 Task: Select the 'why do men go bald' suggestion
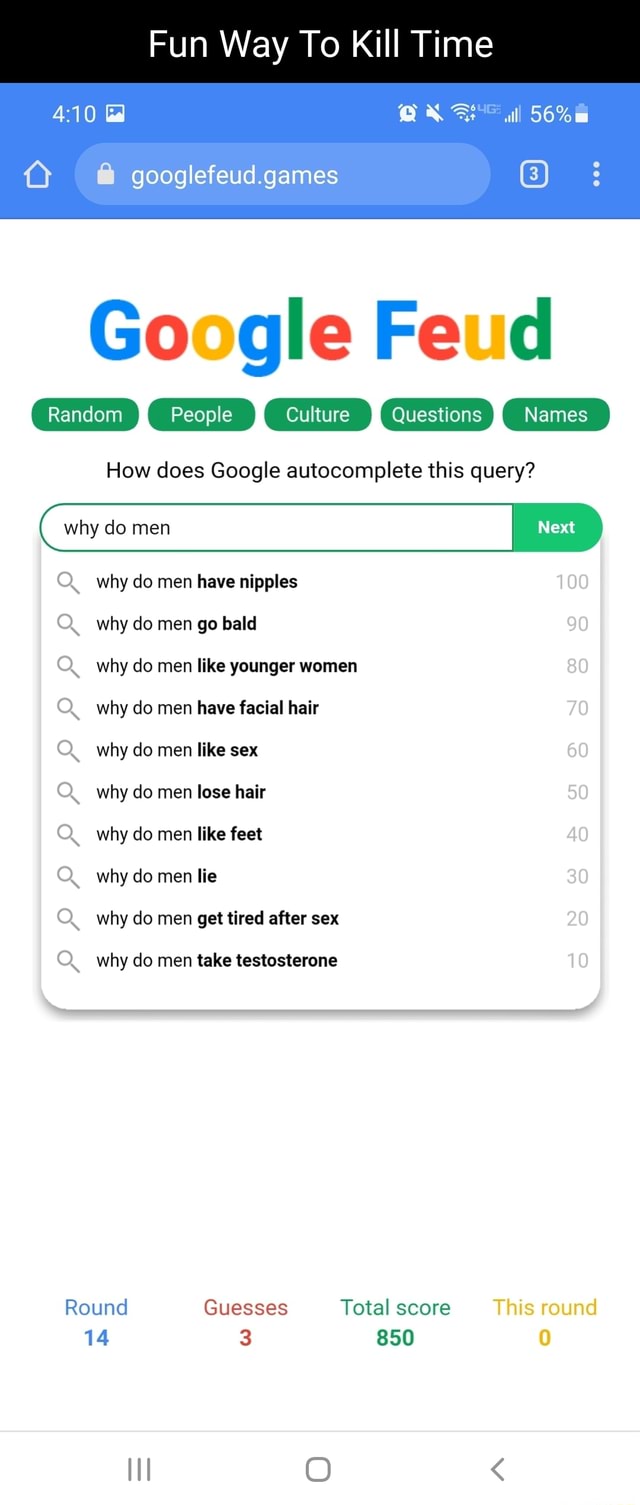click(x=320, y=624)
